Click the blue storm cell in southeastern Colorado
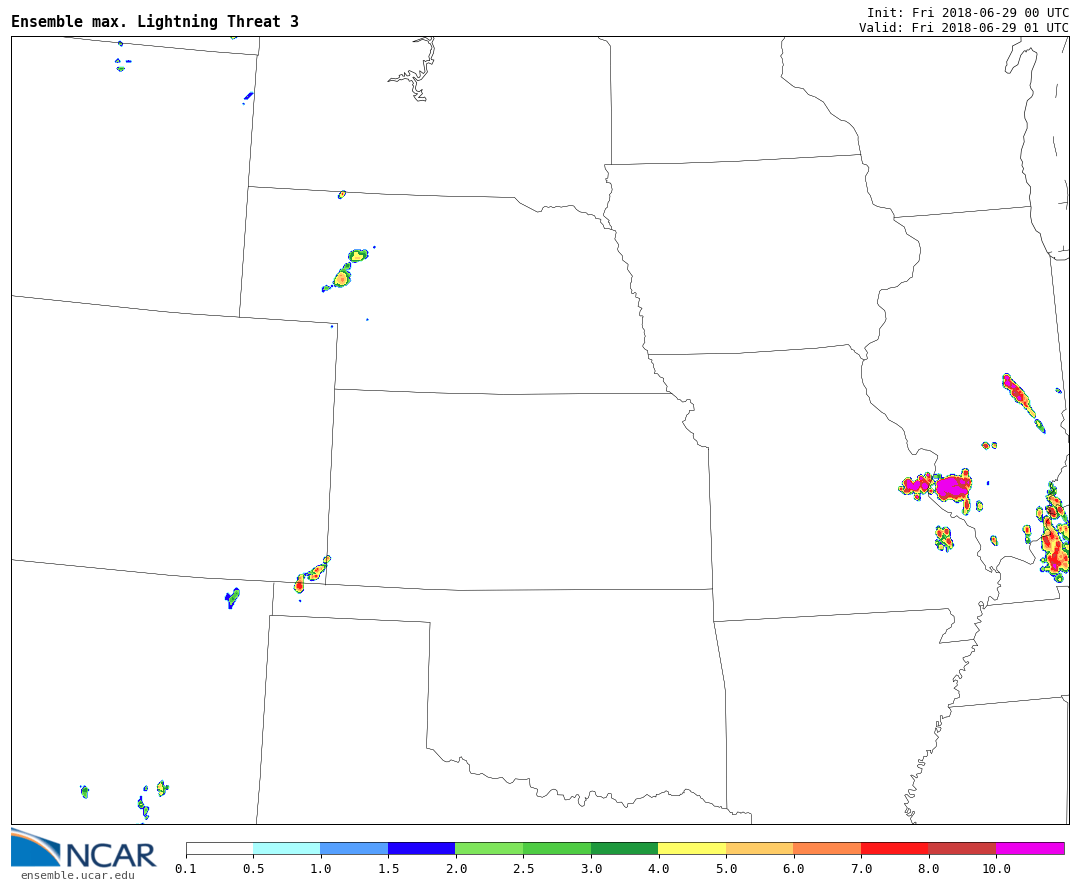This screenshot has width=1080, height=887. point(232,598)
